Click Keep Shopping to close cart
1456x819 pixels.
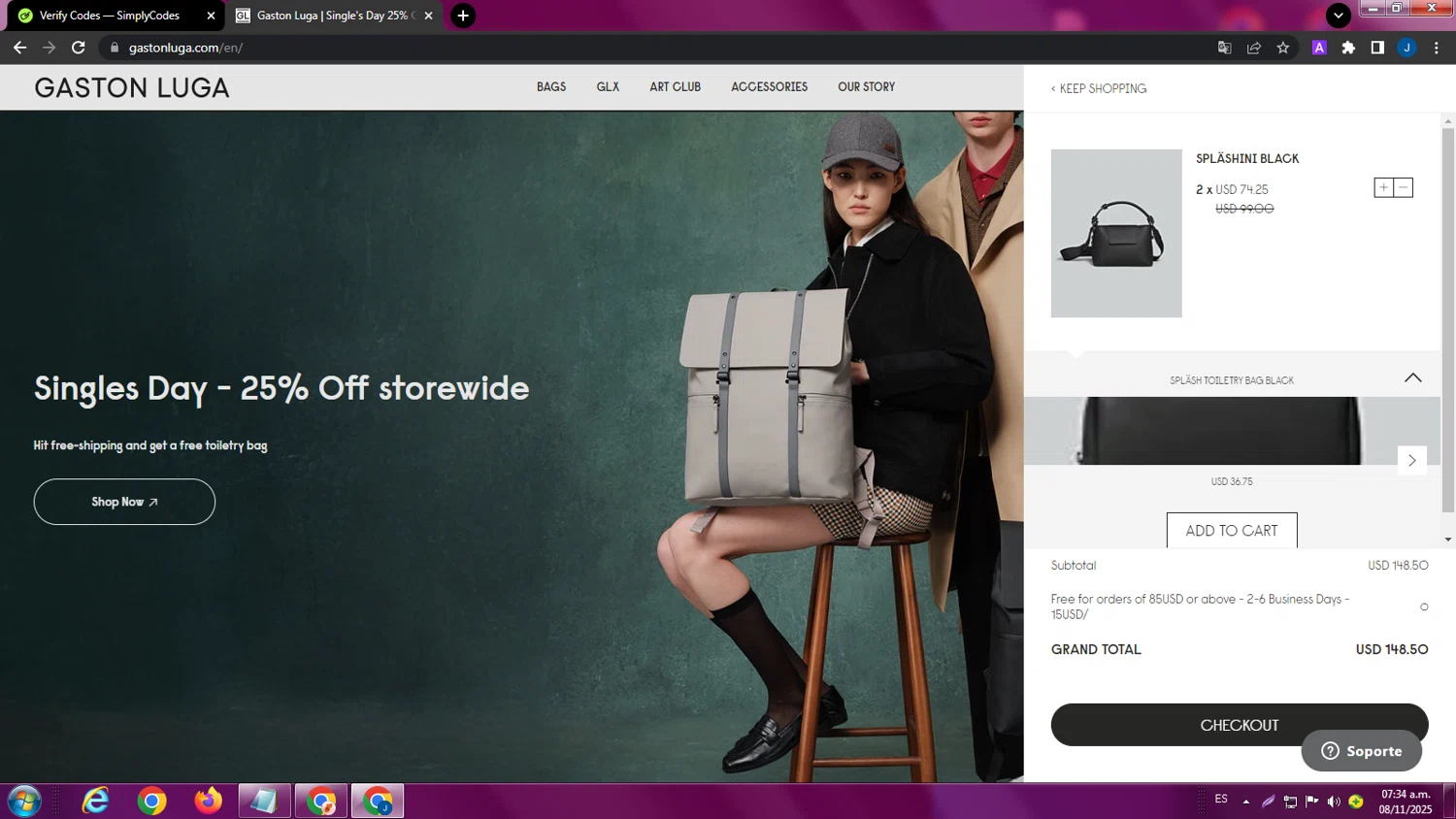point(1099,88)
